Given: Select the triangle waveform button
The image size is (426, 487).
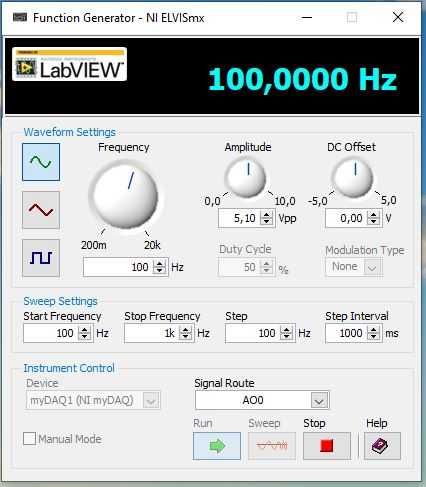Looking at the screenshot, I should [41, 210].
